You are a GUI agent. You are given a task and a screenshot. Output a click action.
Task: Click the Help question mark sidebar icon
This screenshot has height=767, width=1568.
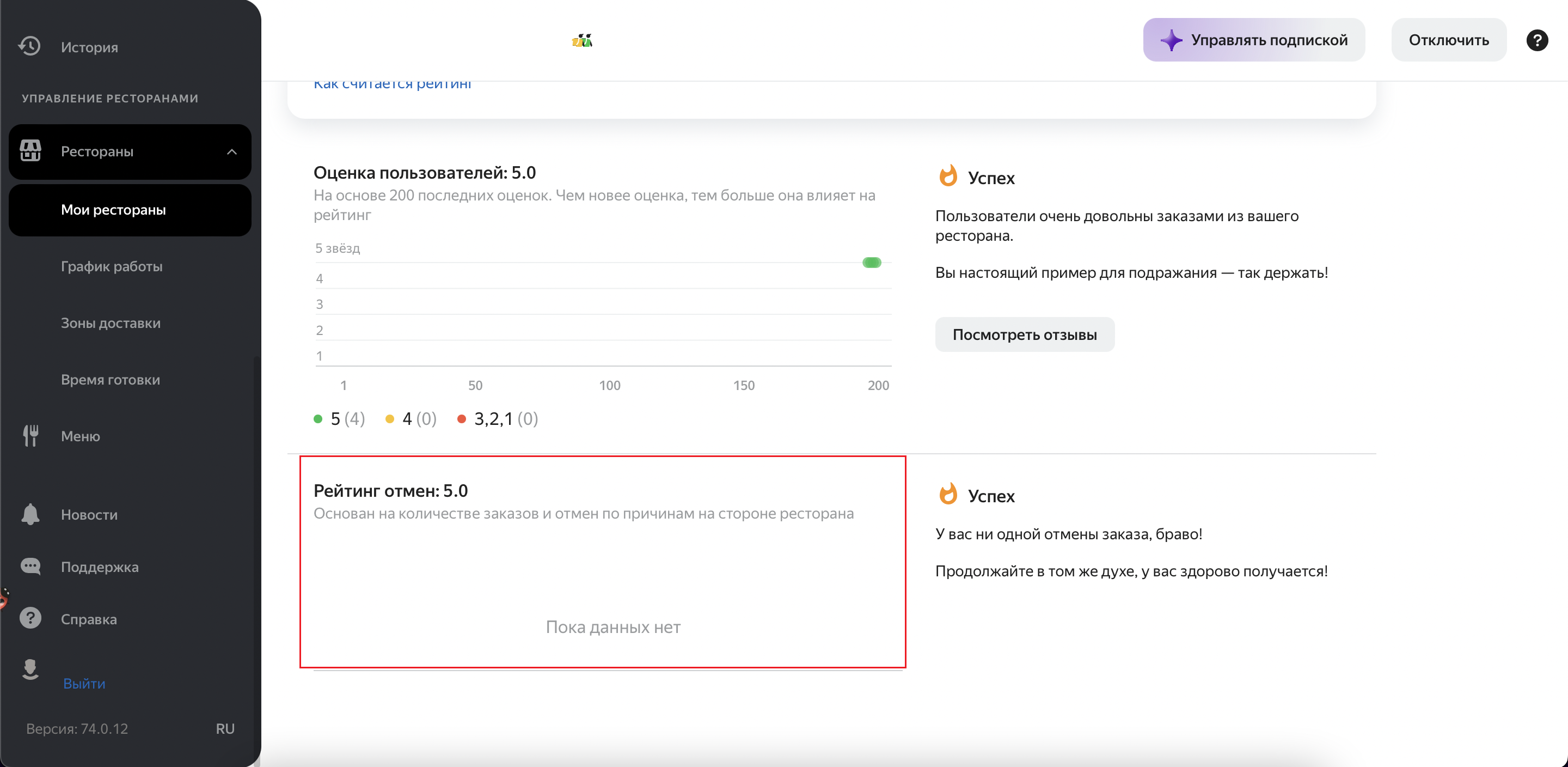pyautogui.click(x=30, y=618)
